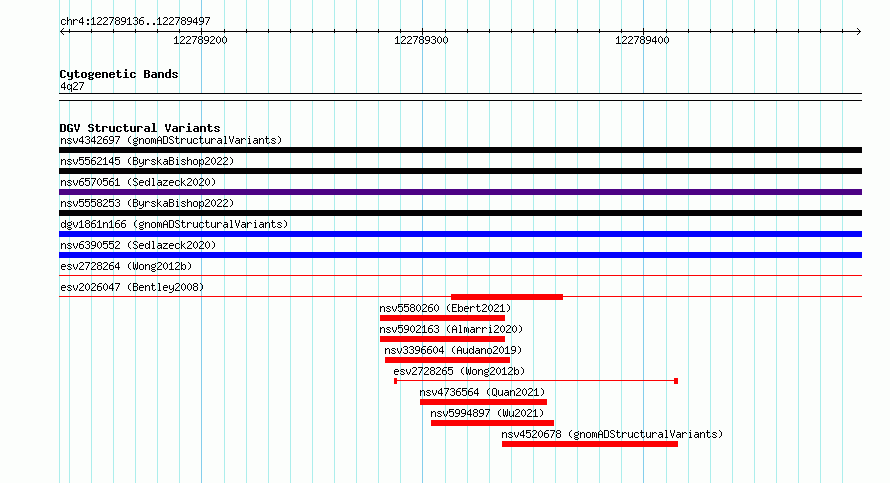Click the thin red line under esv2728264
The height and width of the screenshot is (483, 890).
pyautogui.click(x=460, y=276)
